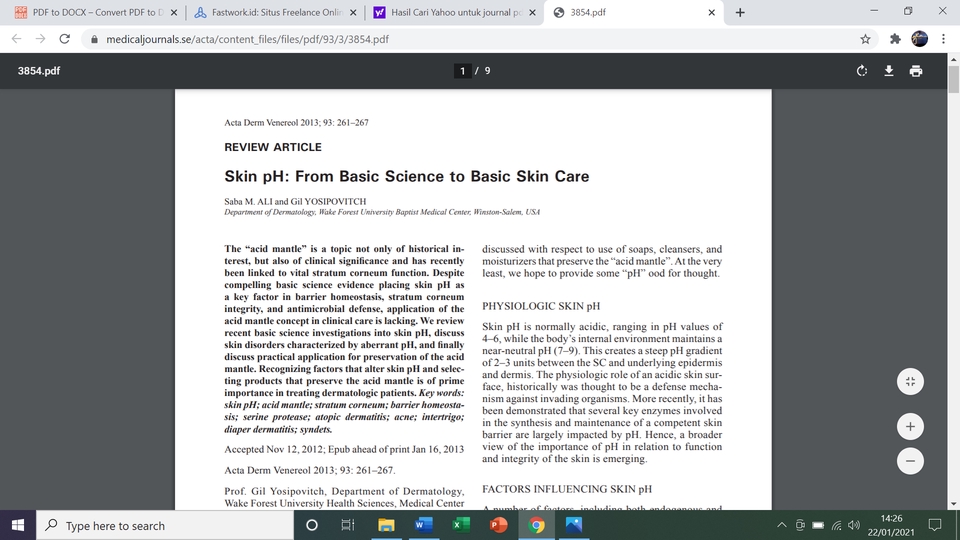The width and height of the screenshot is (960, 540).
Task: Close the Fastwork.id tab
Action: pyautogui.click(x=353, y=12)
